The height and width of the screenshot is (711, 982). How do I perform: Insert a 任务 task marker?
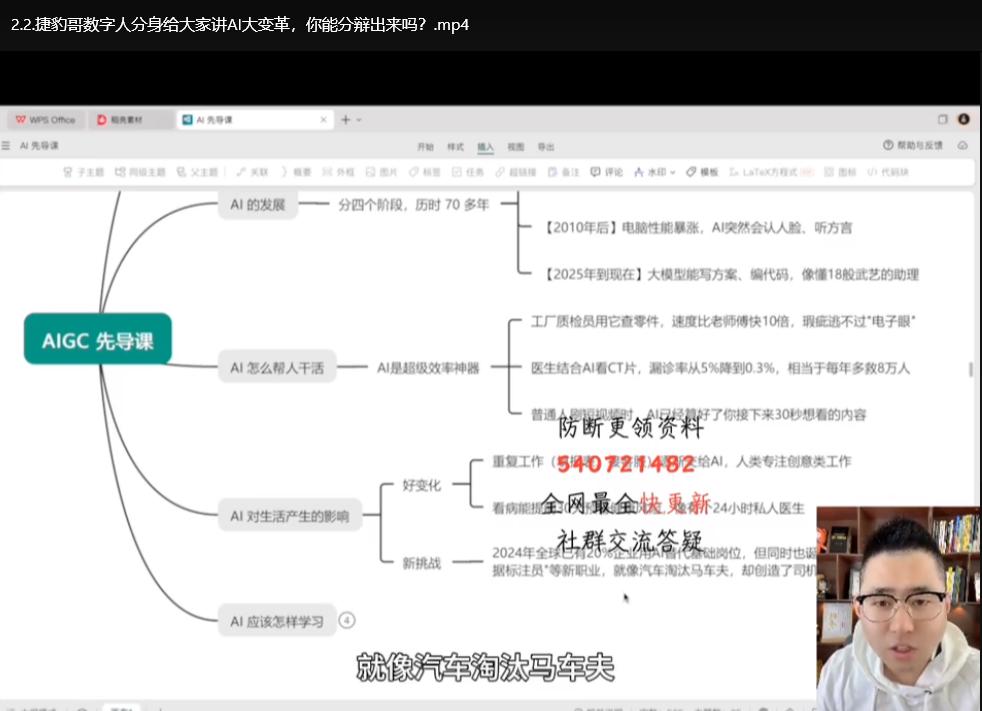pos(468,172)
